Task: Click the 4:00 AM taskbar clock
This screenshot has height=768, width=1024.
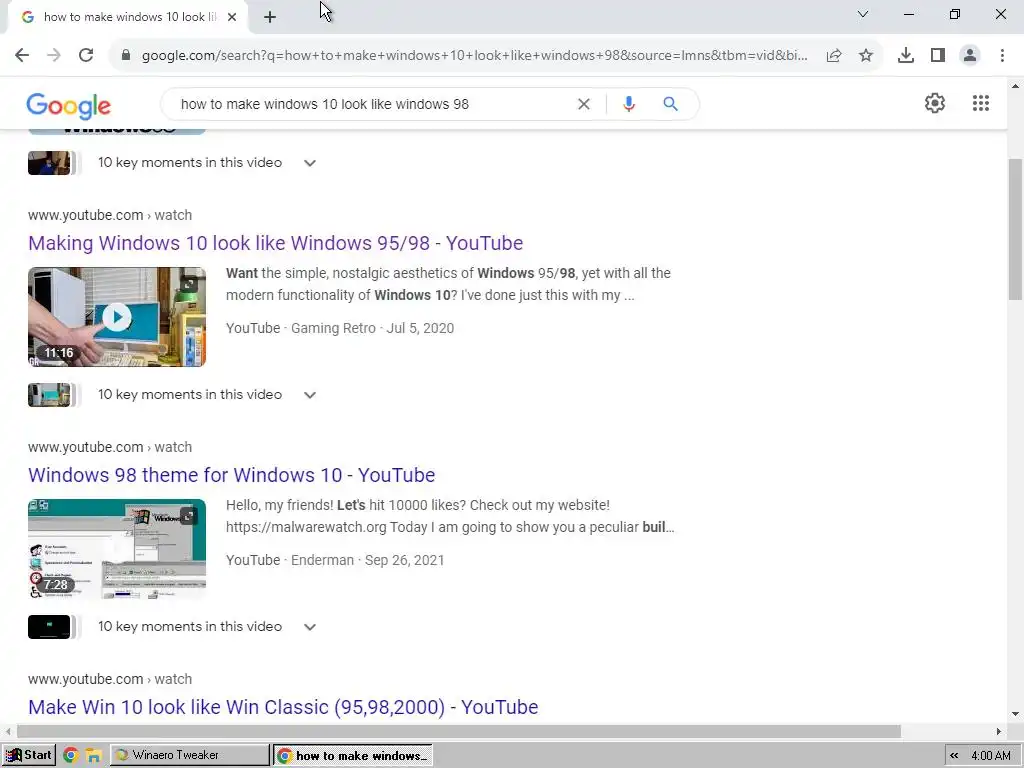Action: [991, 756]
